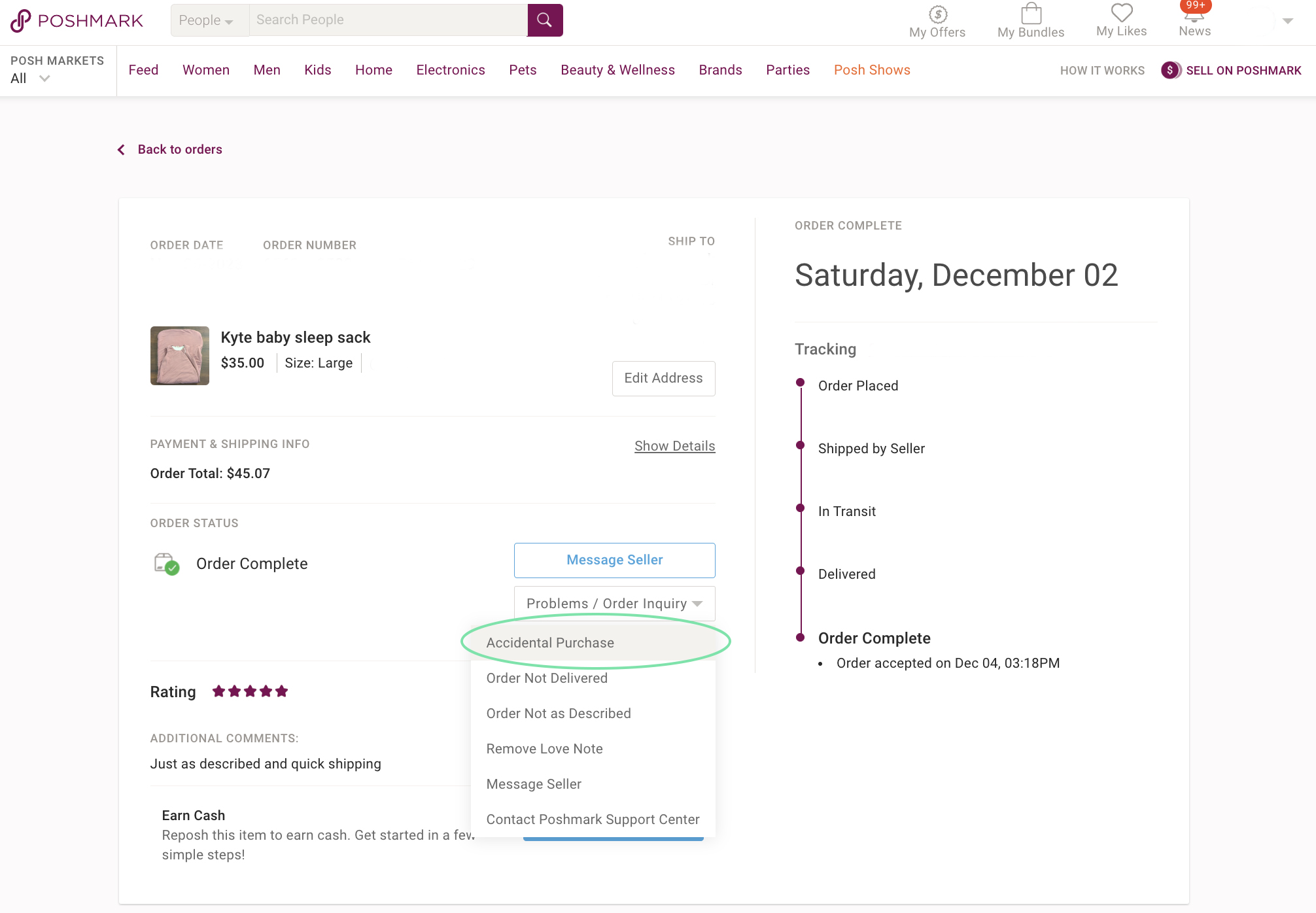Open News notifications bell
The image size is (1316, 913).
(1194, 16)
